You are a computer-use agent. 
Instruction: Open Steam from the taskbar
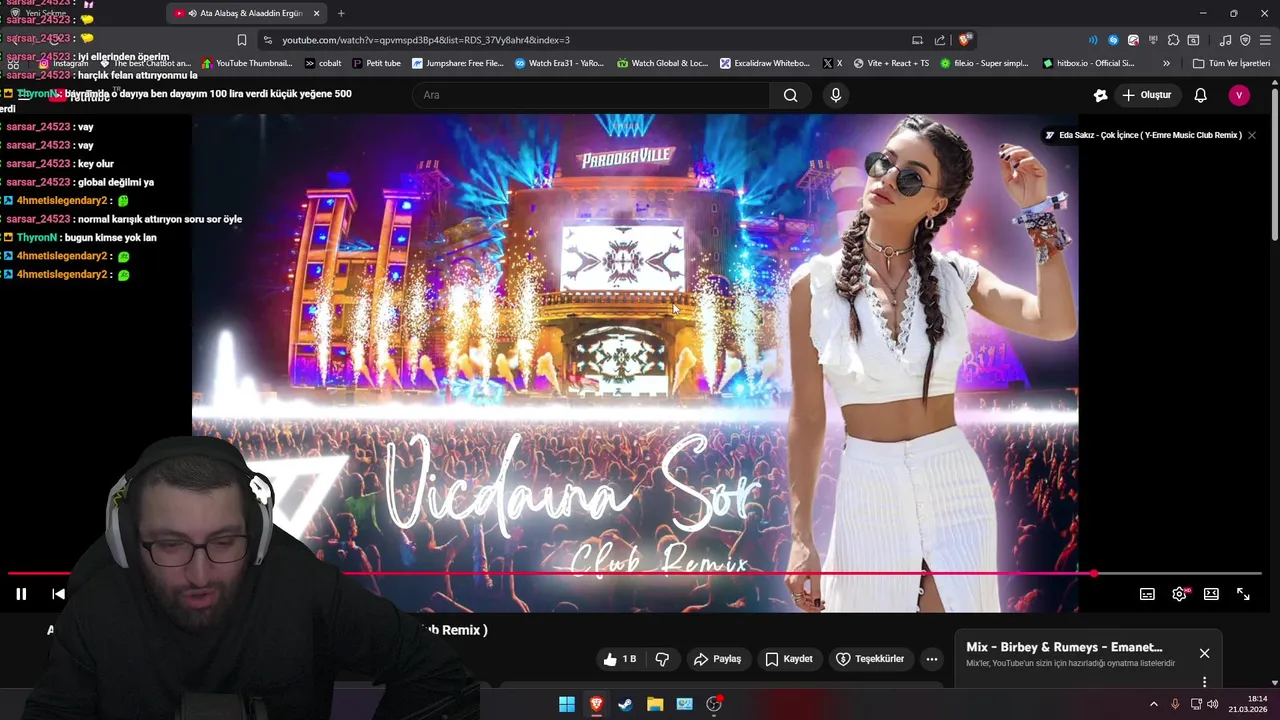tap(625, 704)
